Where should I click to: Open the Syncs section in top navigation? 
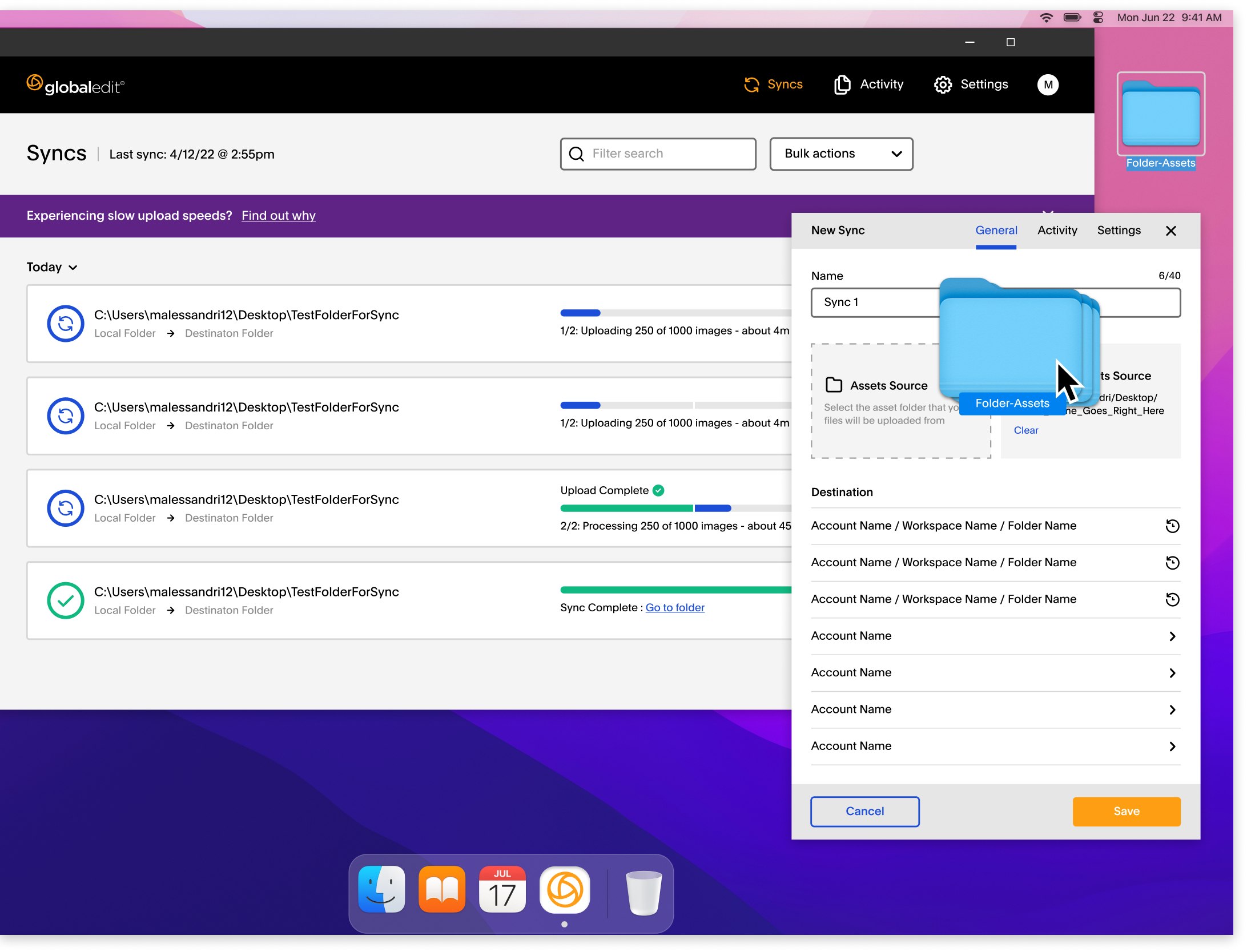coord(773,84)
